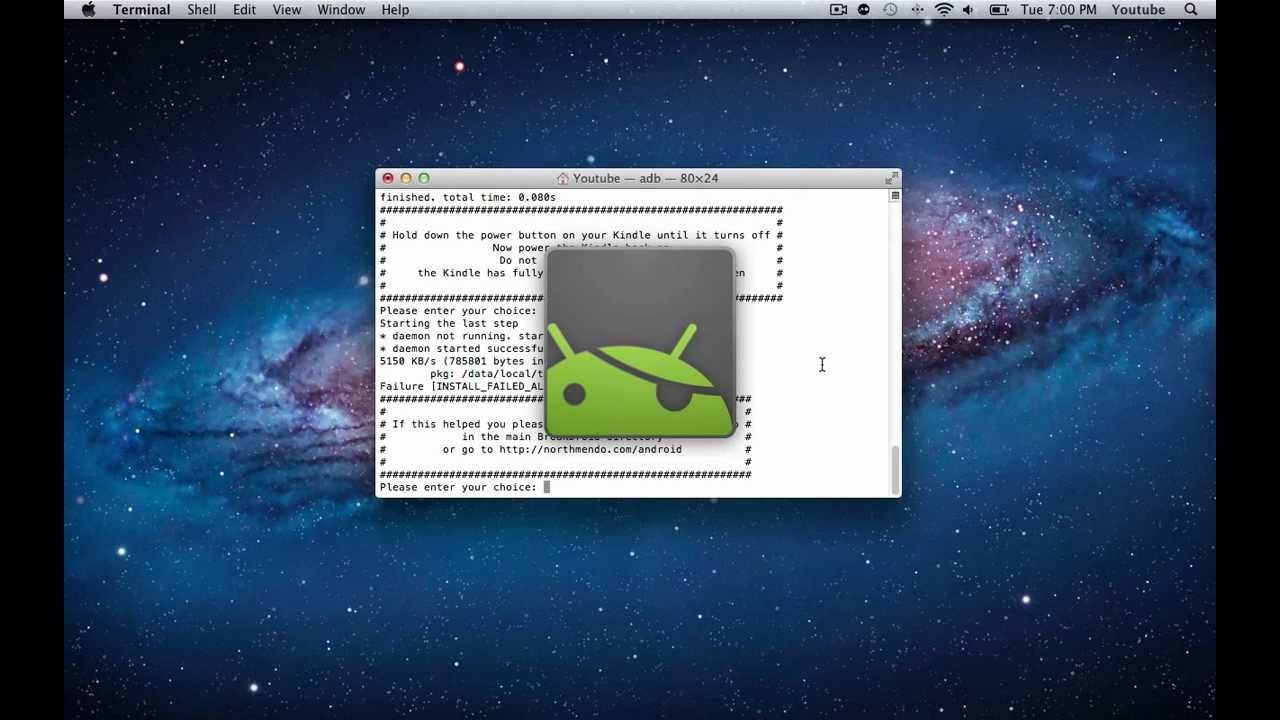Click the round black face menu bar icon
This screenshot has height=720, width=1280.
click(x=865, y=9)
